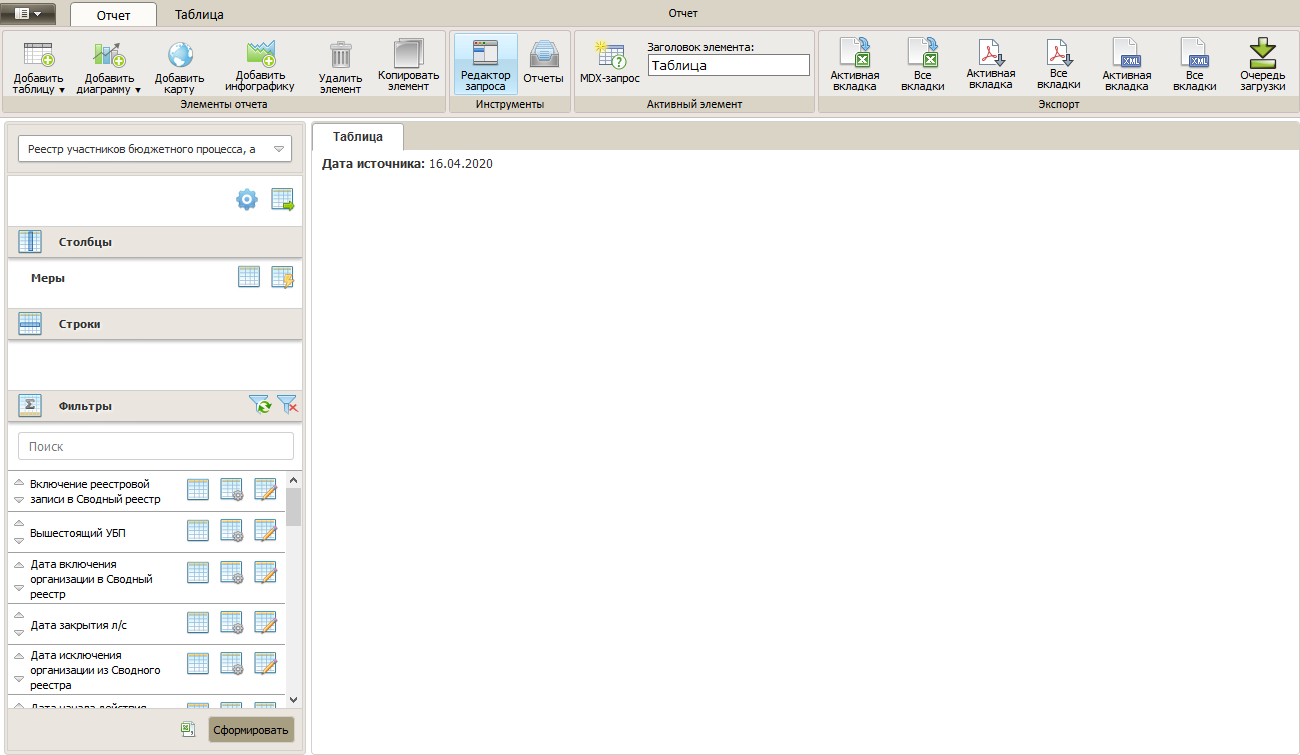1300x755 pixels.
Task: Move Вышестоящий УБП filter up
Action: coord(18,523)
